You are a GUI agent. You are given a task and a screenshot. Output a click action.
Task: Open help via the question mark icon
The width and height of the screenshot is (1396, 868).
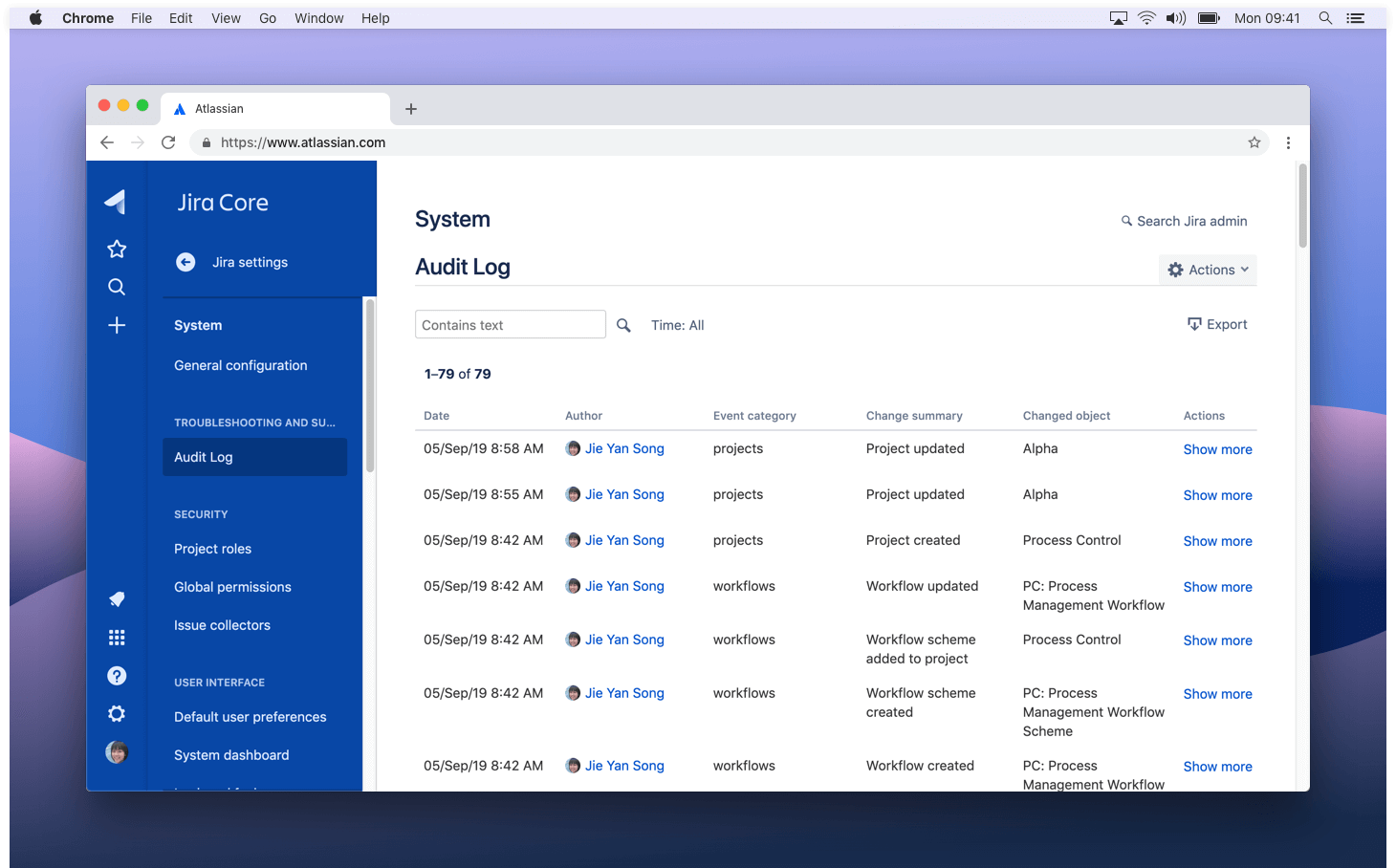(116, 676)
